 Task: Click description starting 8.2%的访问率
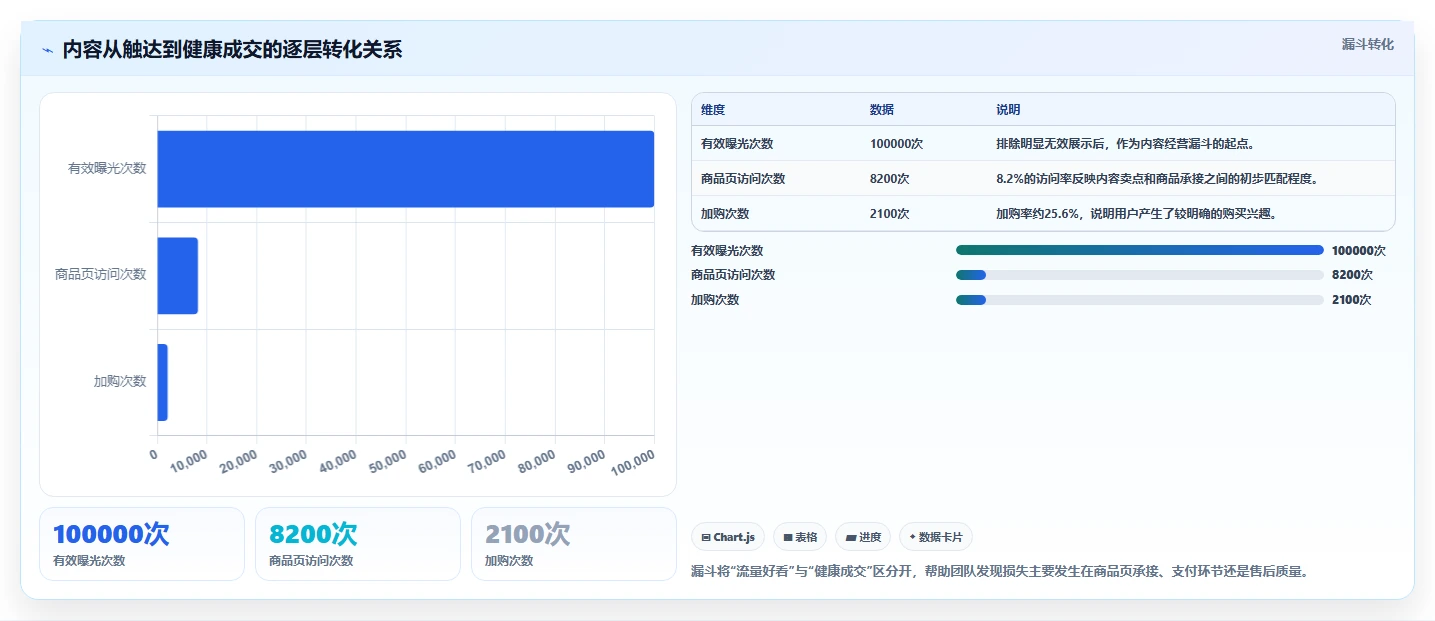1157,179
